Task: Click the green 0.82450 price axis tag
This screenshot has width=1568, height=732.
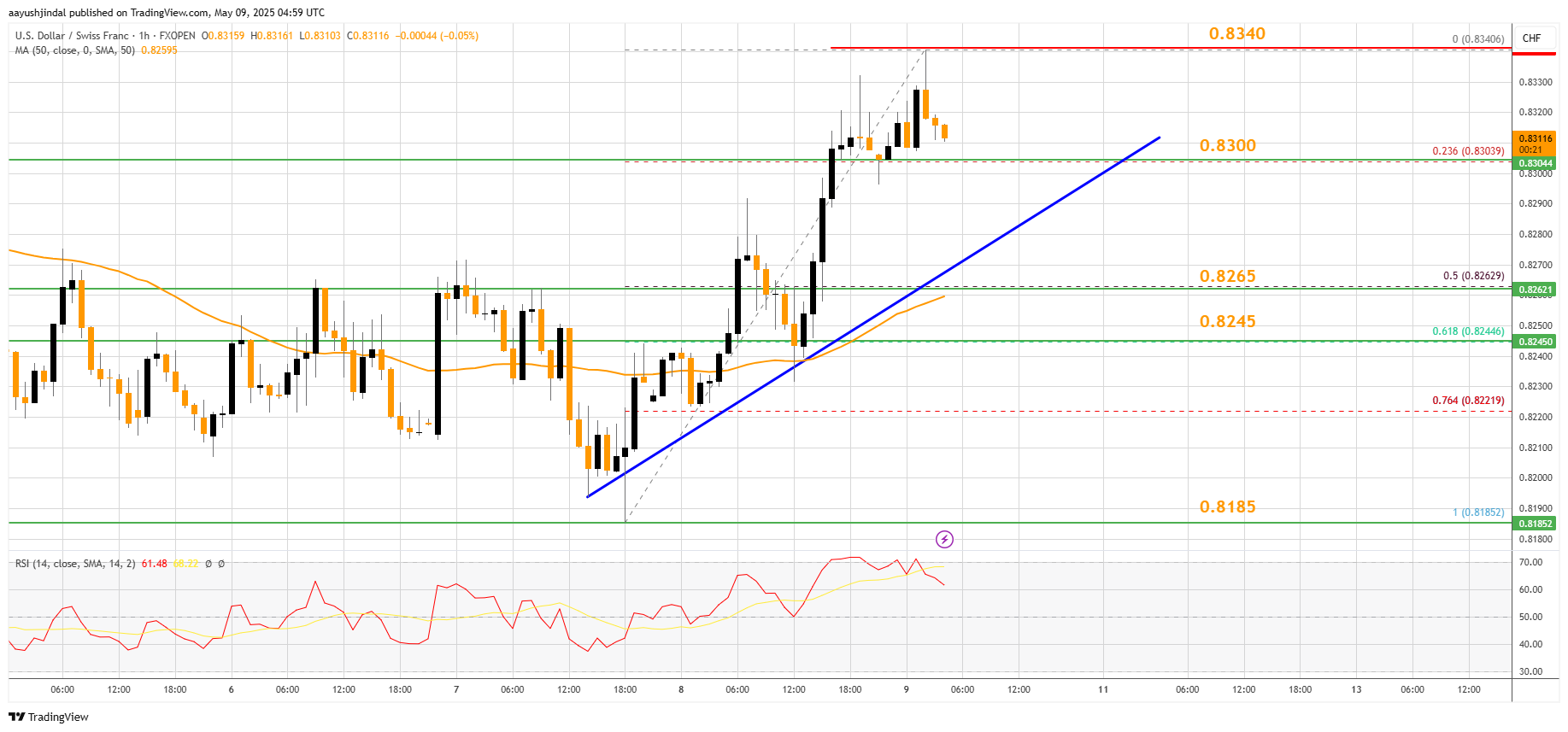Action: 1534,342
